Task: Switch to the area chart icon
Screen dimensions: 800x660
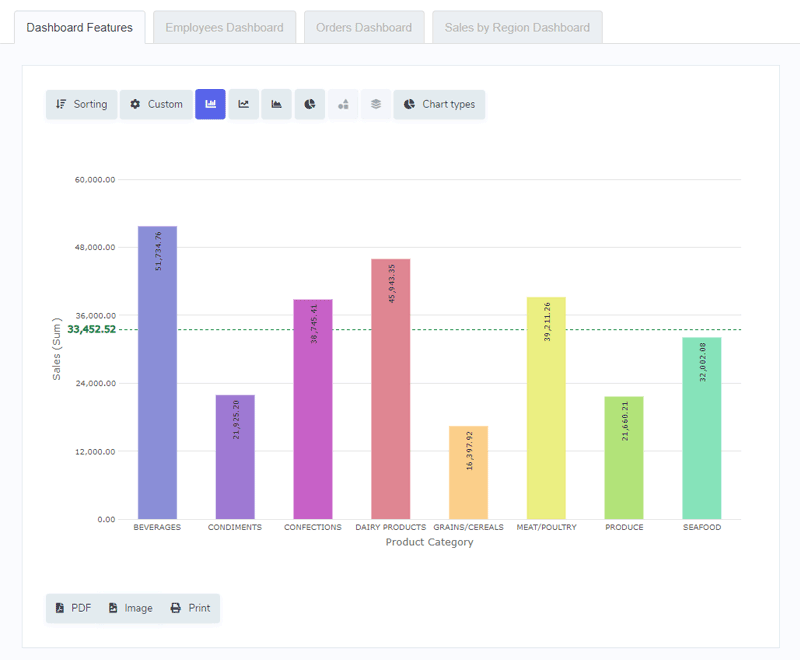Action: tap(277, 104)
